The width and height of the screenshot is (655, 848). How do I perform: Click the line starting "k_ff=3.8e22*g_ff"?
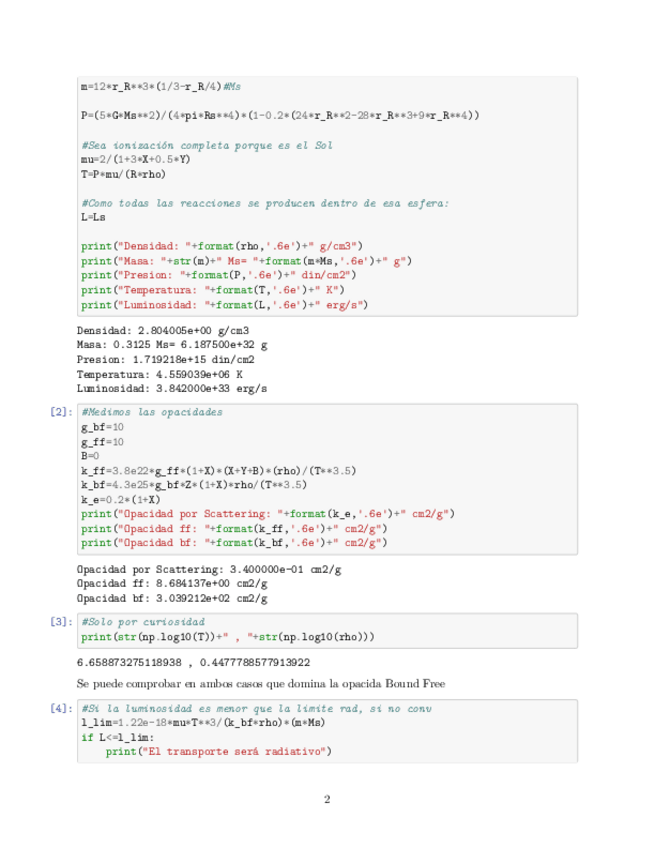click(x=219, y=471)
